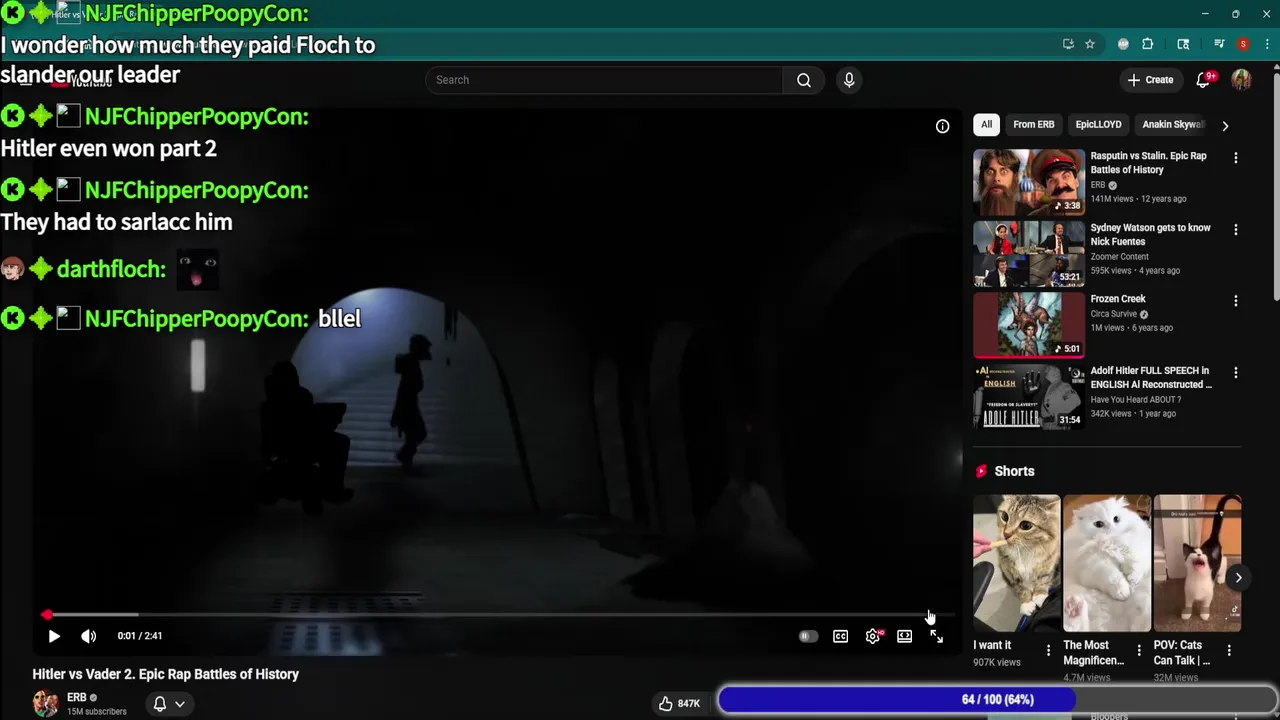Click the Circa Survive channel name
This screenshot has width=1280, height=720.
pos(1113,314)
